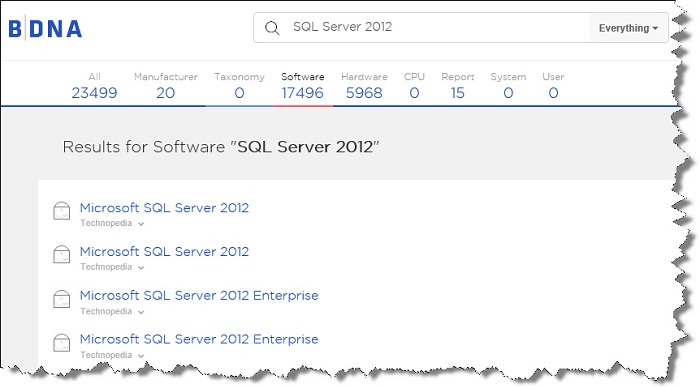The height and width of the screenshot is (388, 700).
Task: Expand Technopedia under the second Microsoft SQL Server 2012
Action: click(112, 267)
